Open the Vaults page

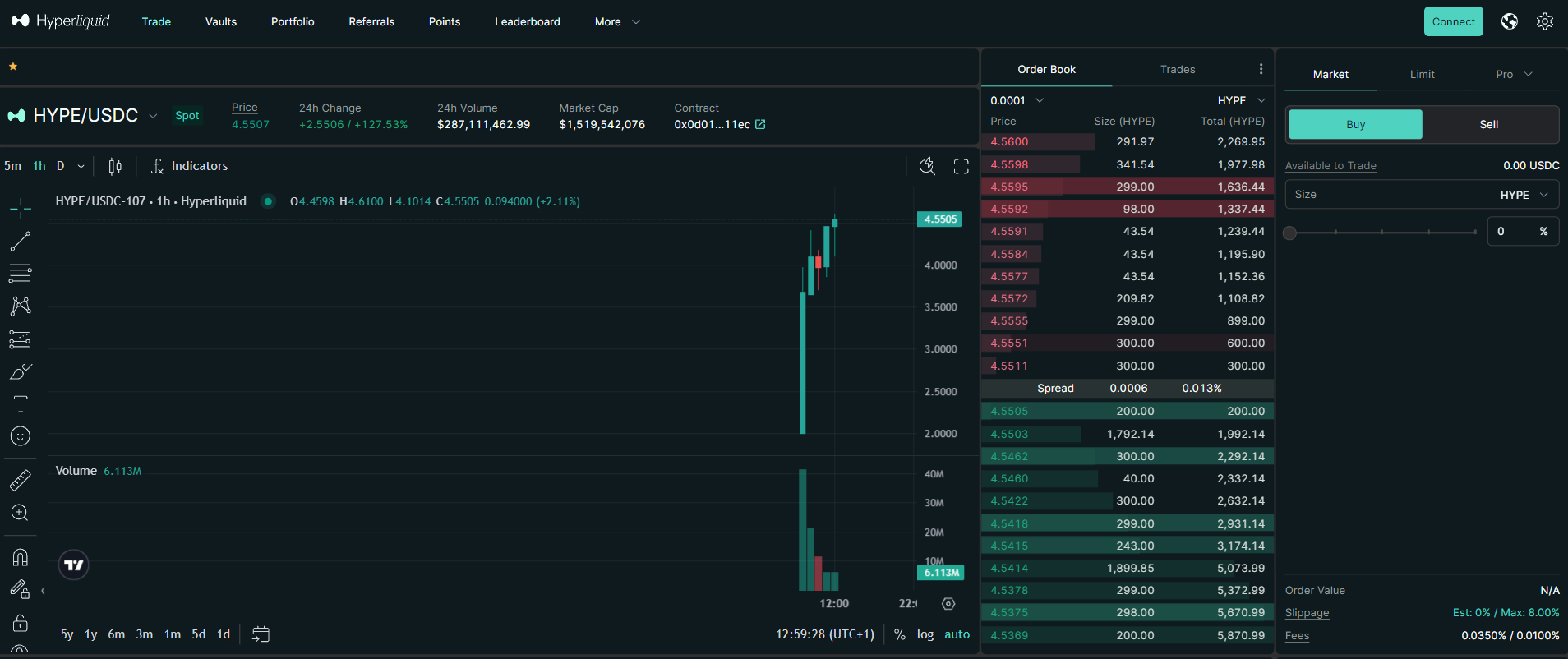(221, 21)
